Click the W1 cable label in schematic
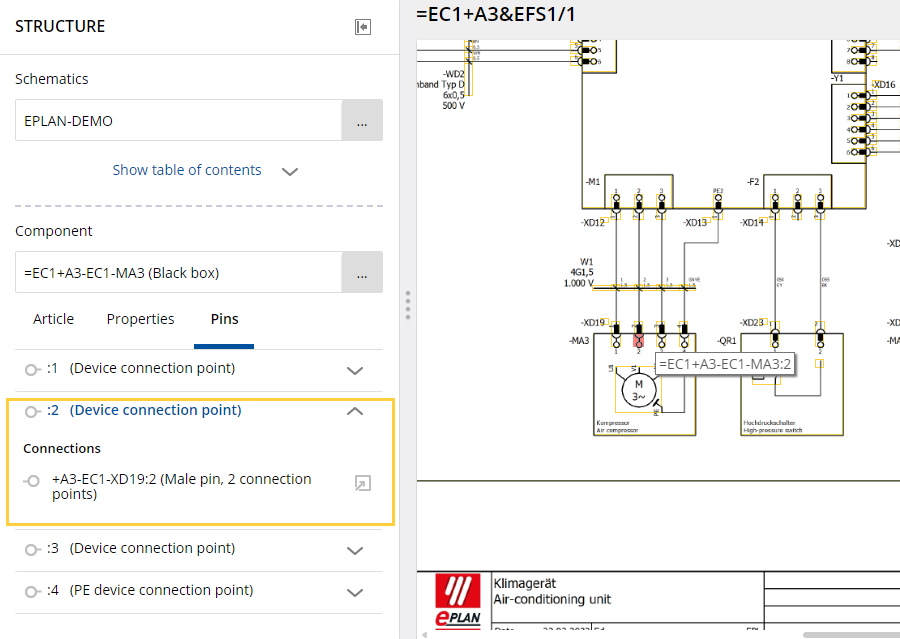The image size is (900, 639). (587, 262)
